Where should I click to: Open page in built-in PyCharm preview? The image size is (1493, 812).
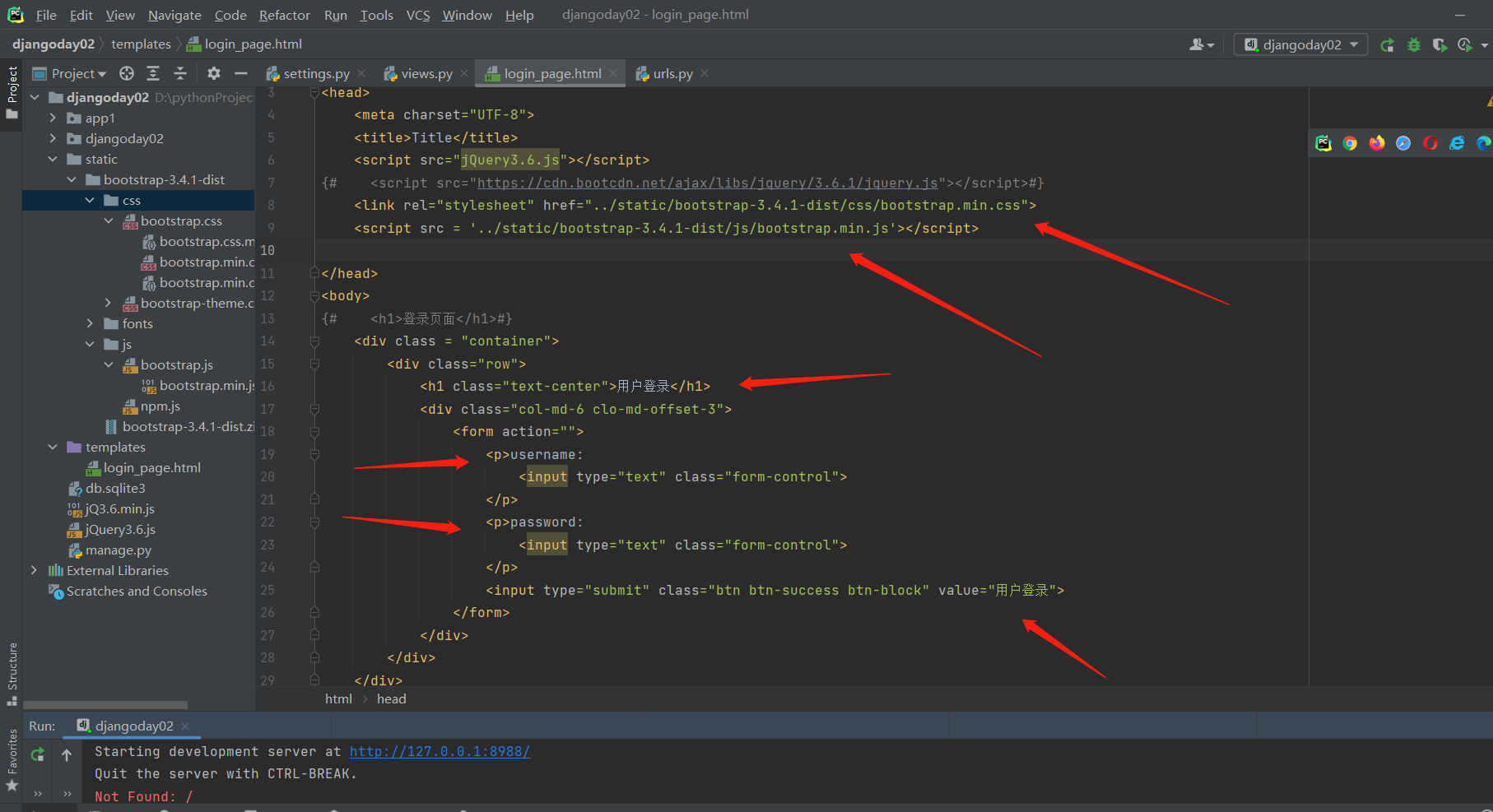(1323, 143)
